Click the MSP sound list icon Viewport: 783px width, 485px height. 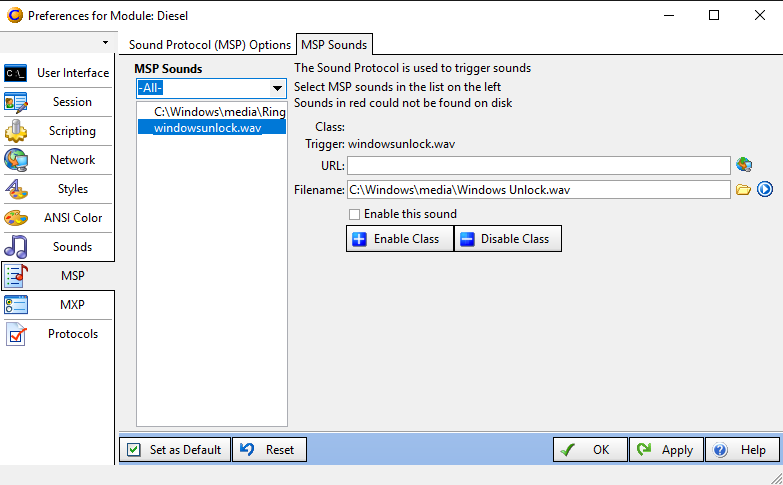pyautogui.click(x=15, y=276)
